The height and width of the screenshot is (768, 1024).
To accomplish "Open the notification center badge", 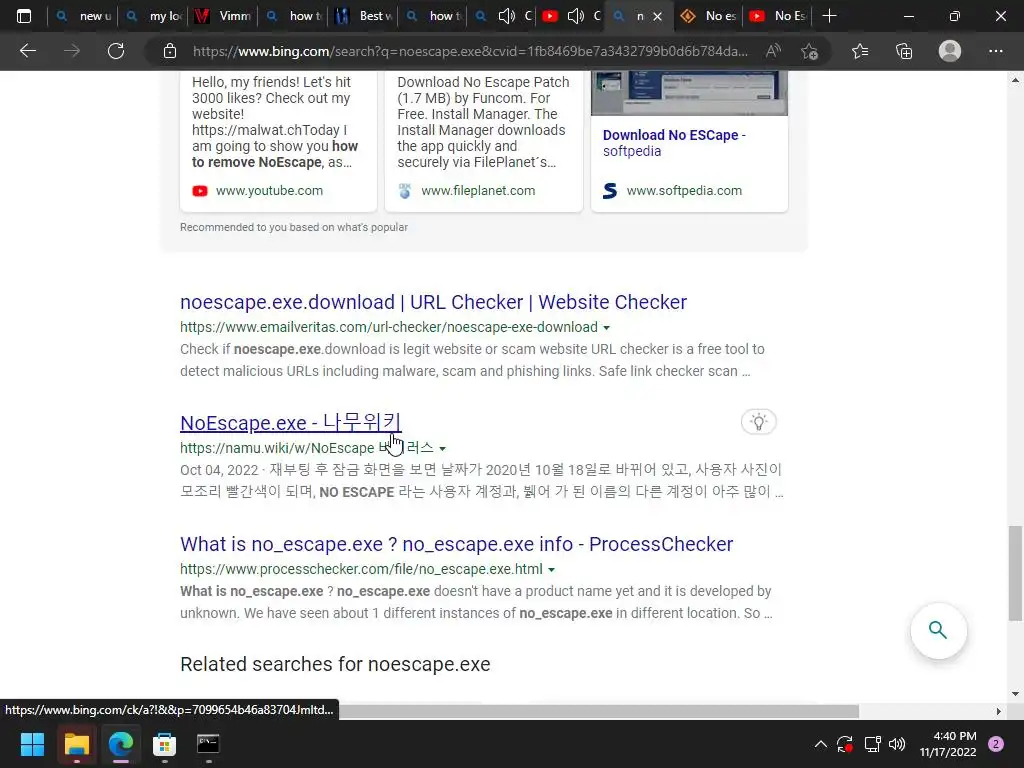I will [996, 744].
